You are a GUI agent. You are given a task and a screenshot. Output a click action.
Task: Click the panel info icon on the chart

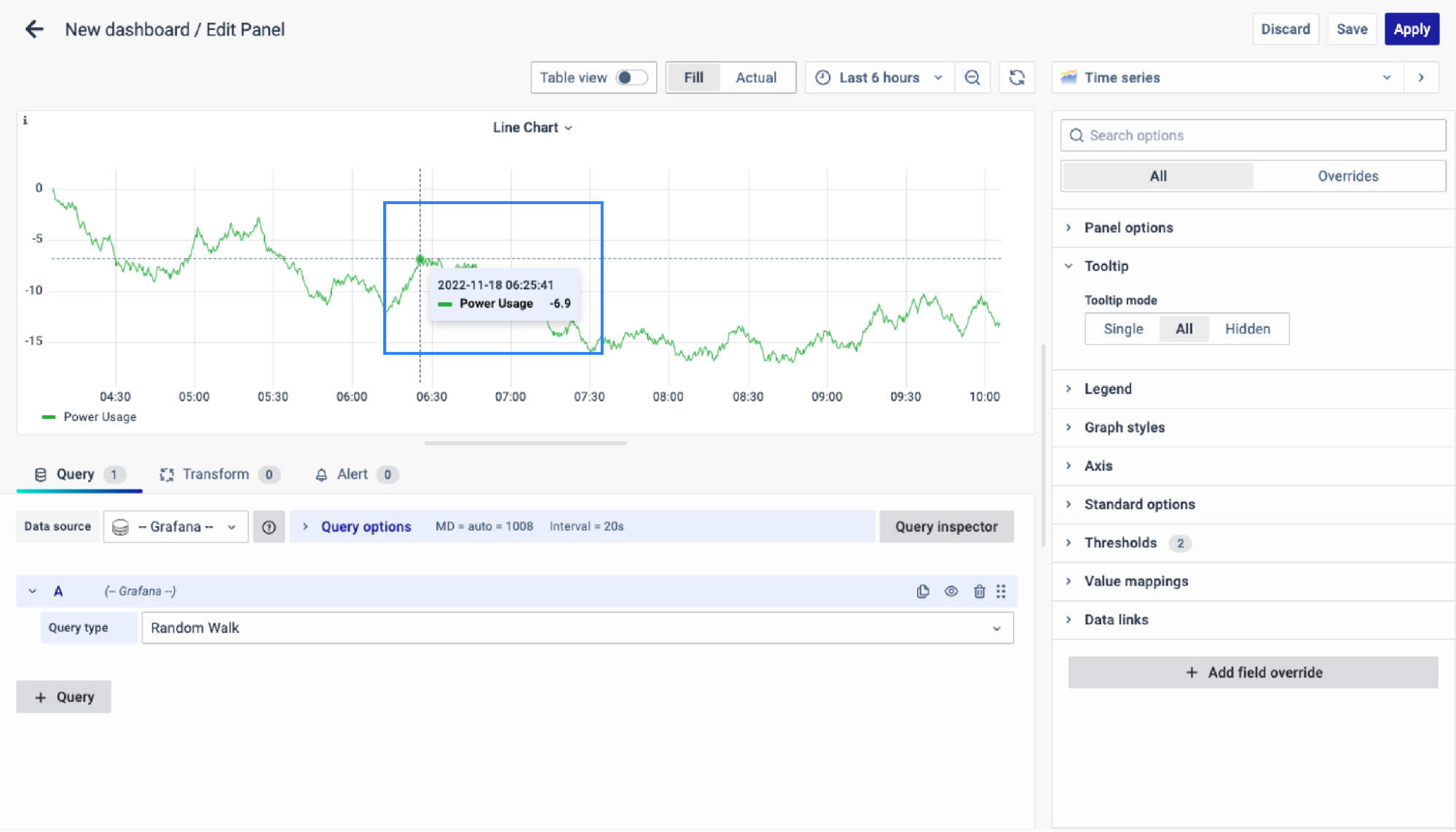point(25,121)
